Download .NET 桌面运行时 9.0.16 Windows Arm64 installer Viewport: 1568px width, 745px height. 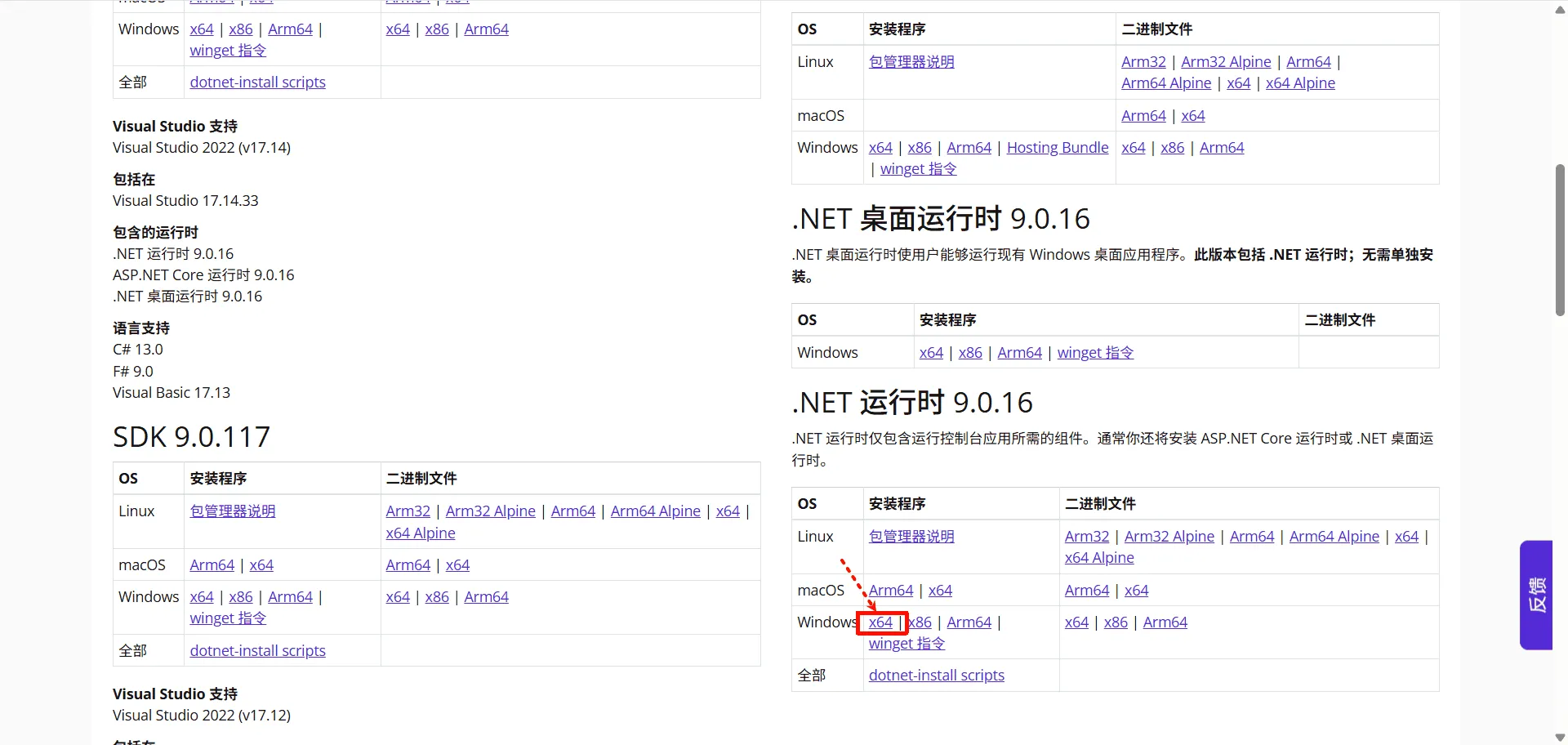coord(1020,353)
